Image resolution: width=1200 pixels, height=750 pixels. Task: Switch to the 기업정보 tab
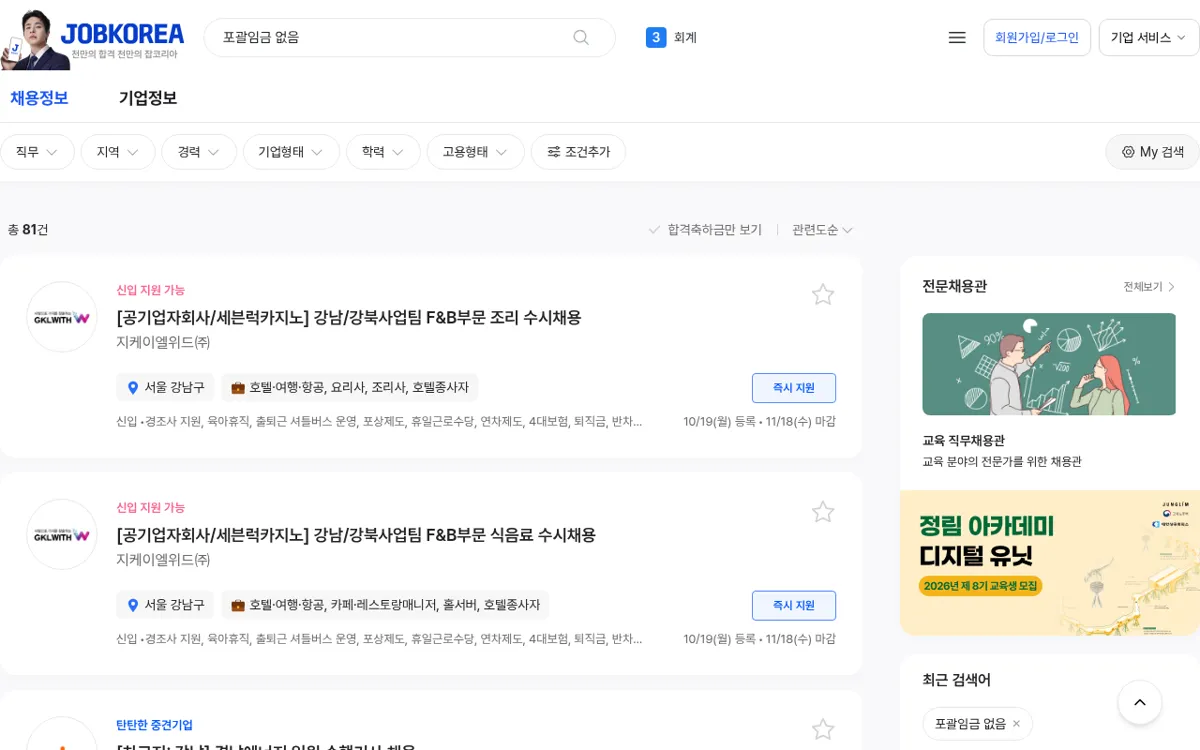tap(148, 98)
